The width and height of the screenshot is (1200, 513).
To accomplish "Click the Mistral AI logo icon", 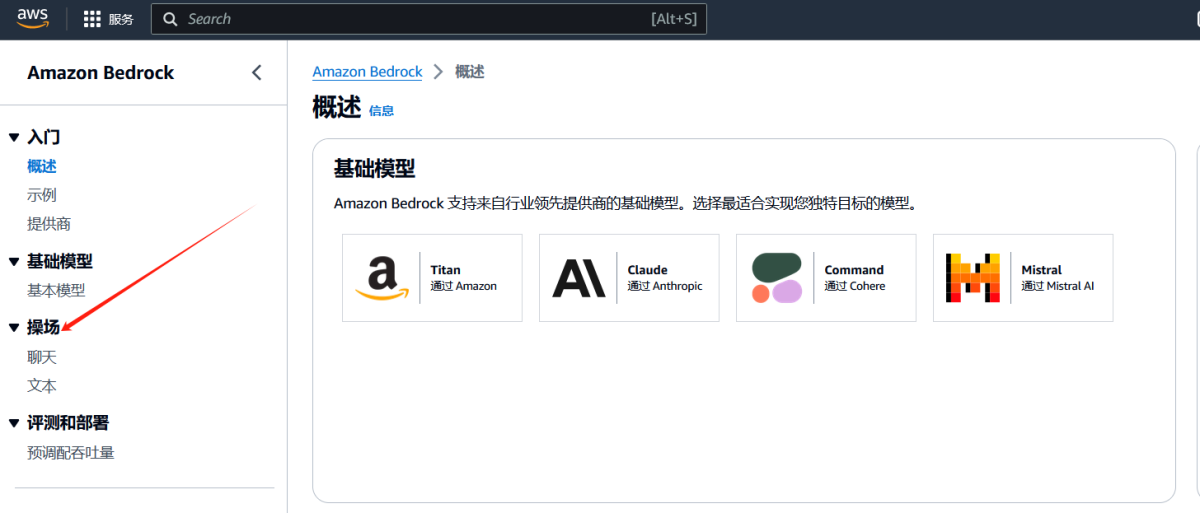I will coord(973,278).
